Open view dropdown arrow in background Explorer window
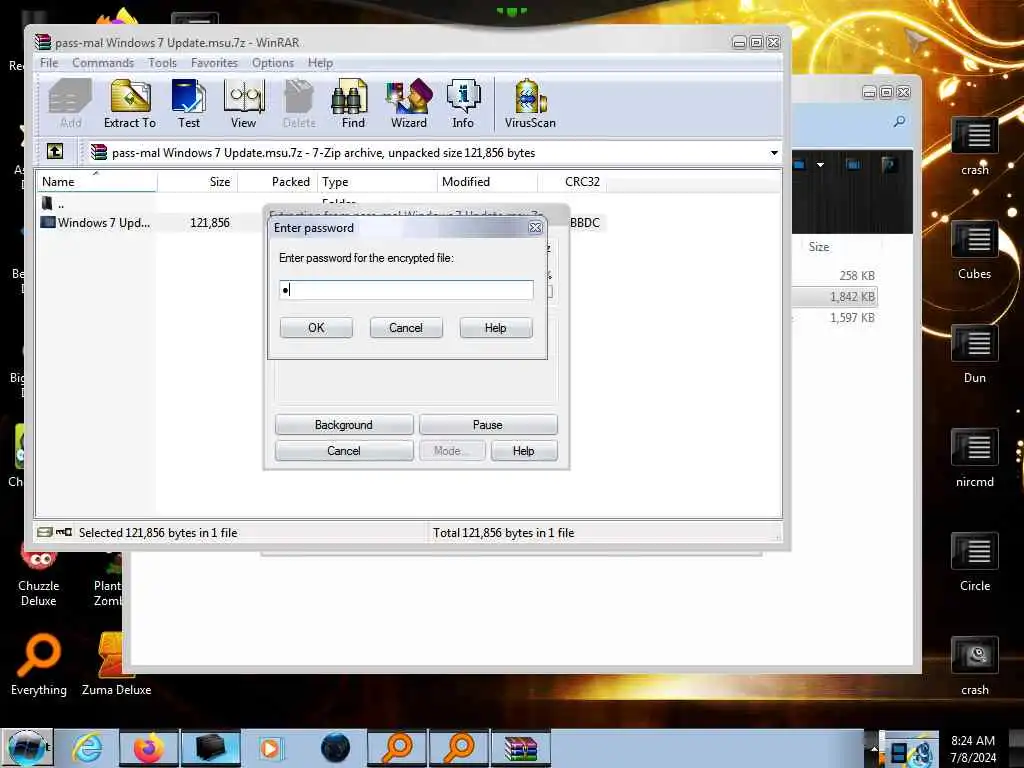Viewport: 1024px width, 768px height. pyautogui.click(x=820, y=165)
